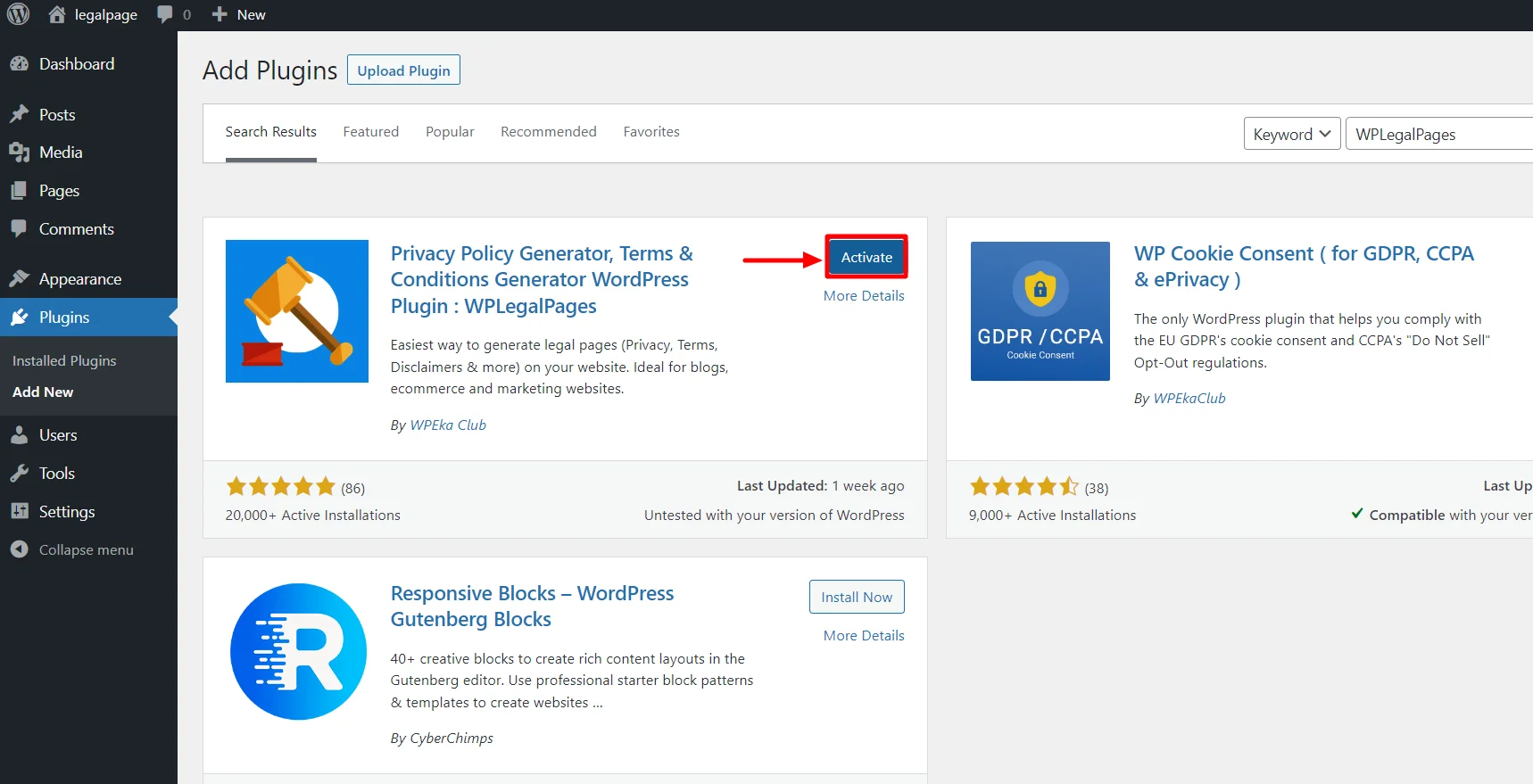The image size is (1533, 784).
Task: Switch to the Featured tab
Action: click(370, 132)
